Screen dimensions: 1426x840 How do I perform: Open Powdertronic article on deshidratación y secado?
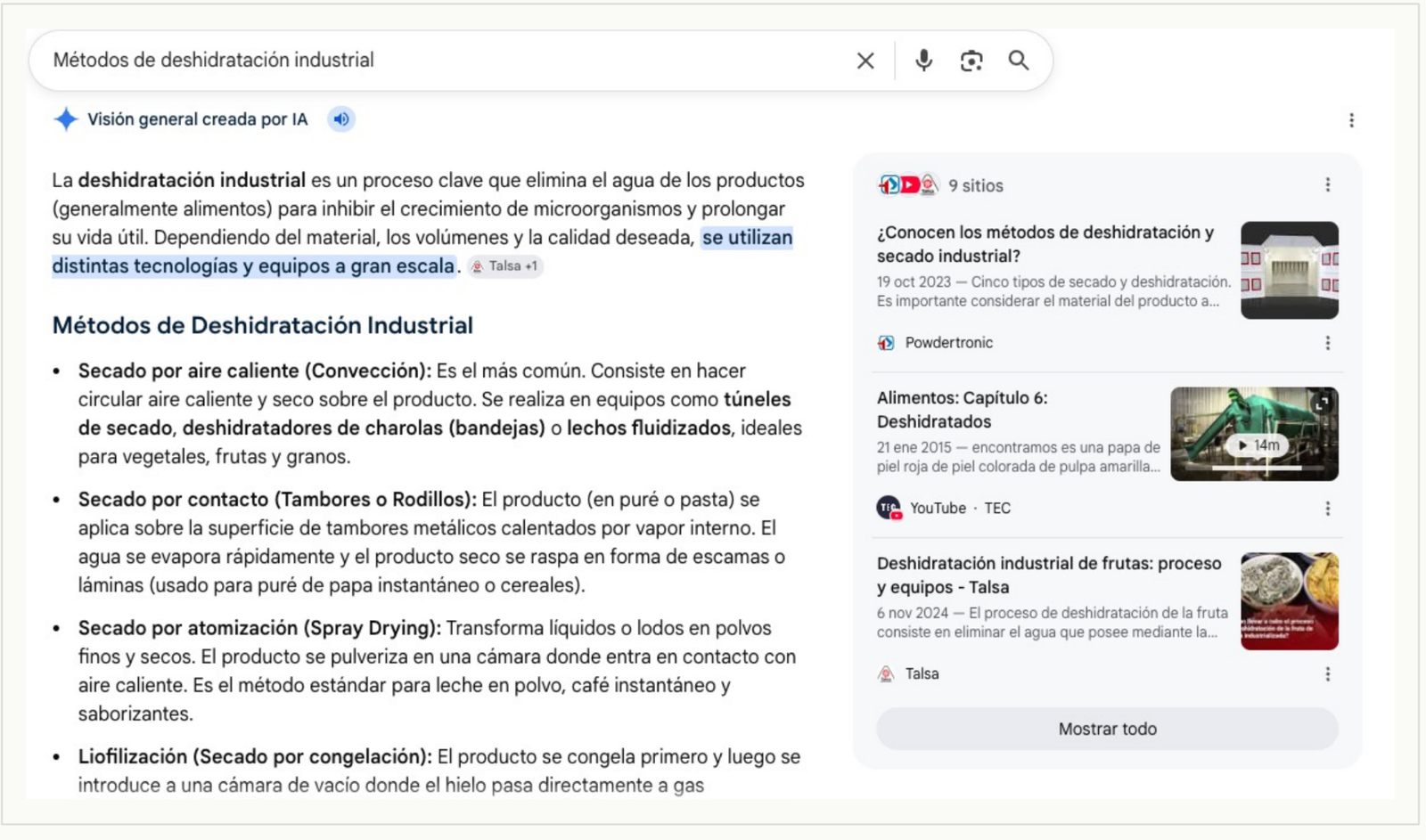coord(1045,244)
